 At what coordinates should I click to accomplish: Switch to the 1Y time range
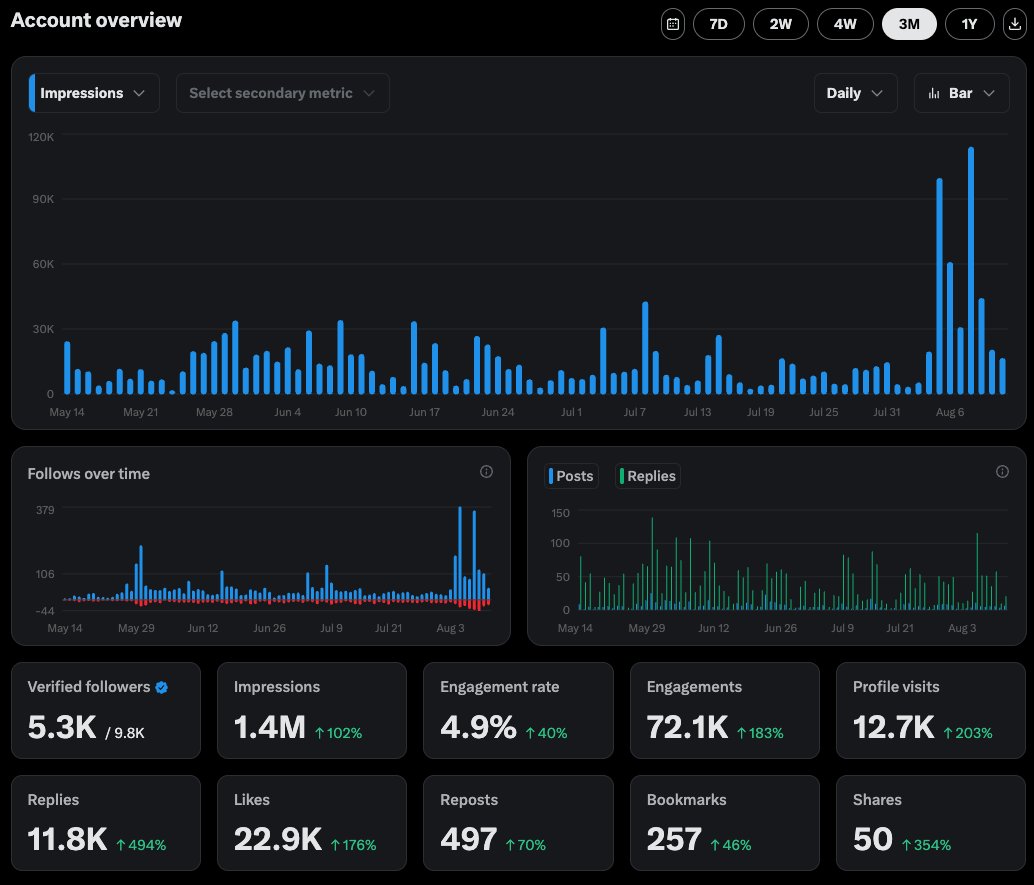point(969,24)
